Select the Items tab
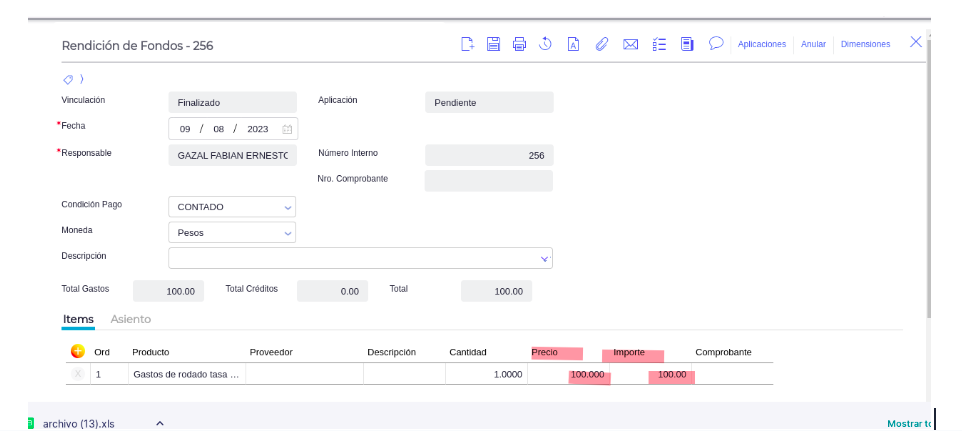 pyautogui.click(x=78, y=319)
